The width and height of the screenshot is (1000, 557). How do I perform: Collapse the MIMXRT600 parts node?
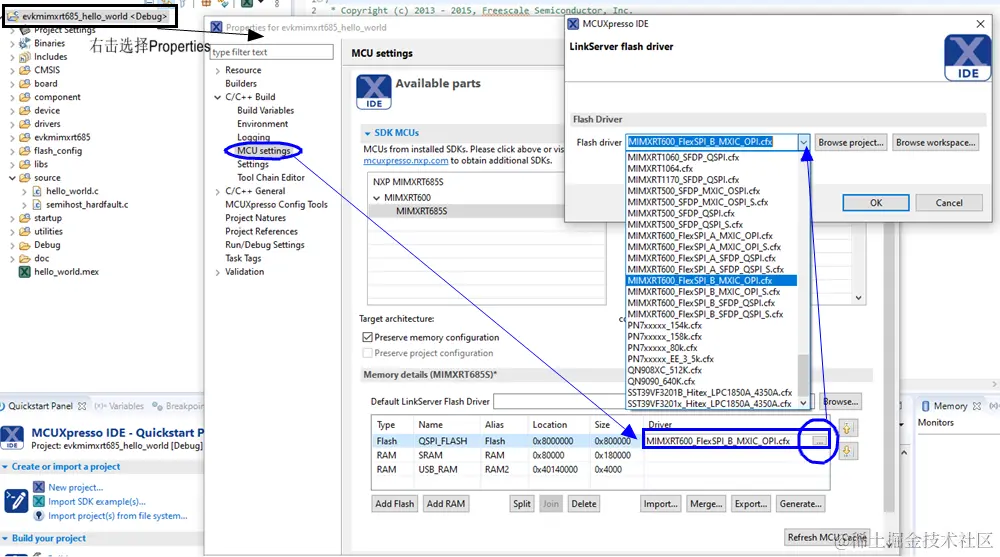click(x=376, y=198)
